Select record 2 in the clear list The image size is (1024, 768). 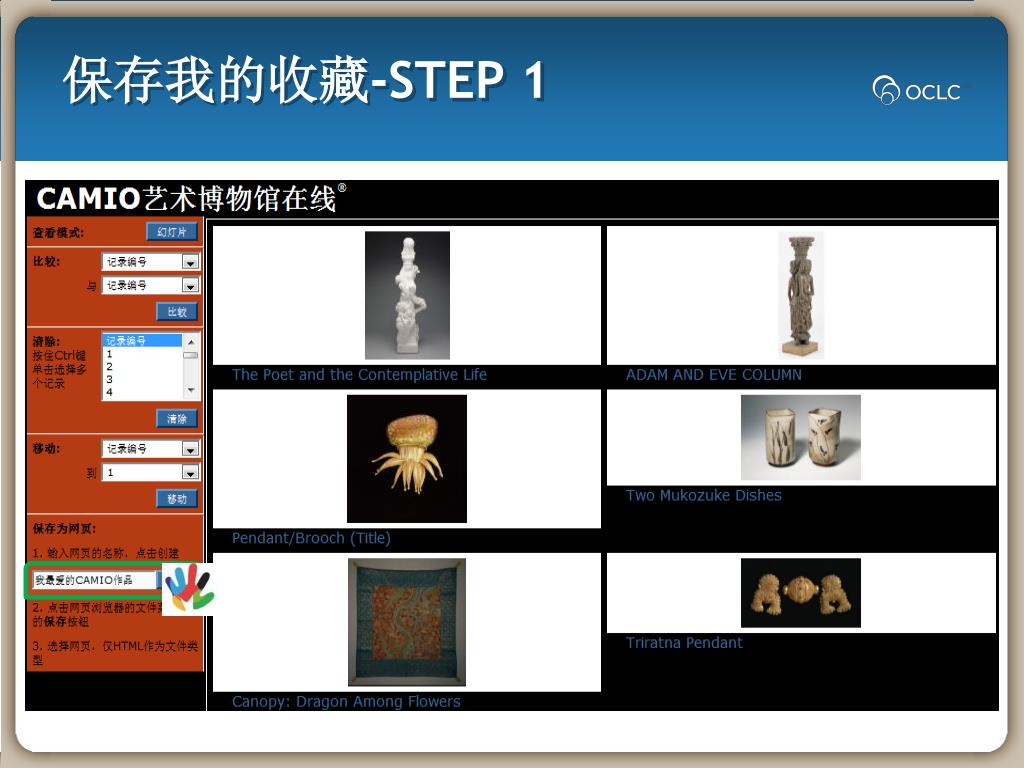point(142,366)
